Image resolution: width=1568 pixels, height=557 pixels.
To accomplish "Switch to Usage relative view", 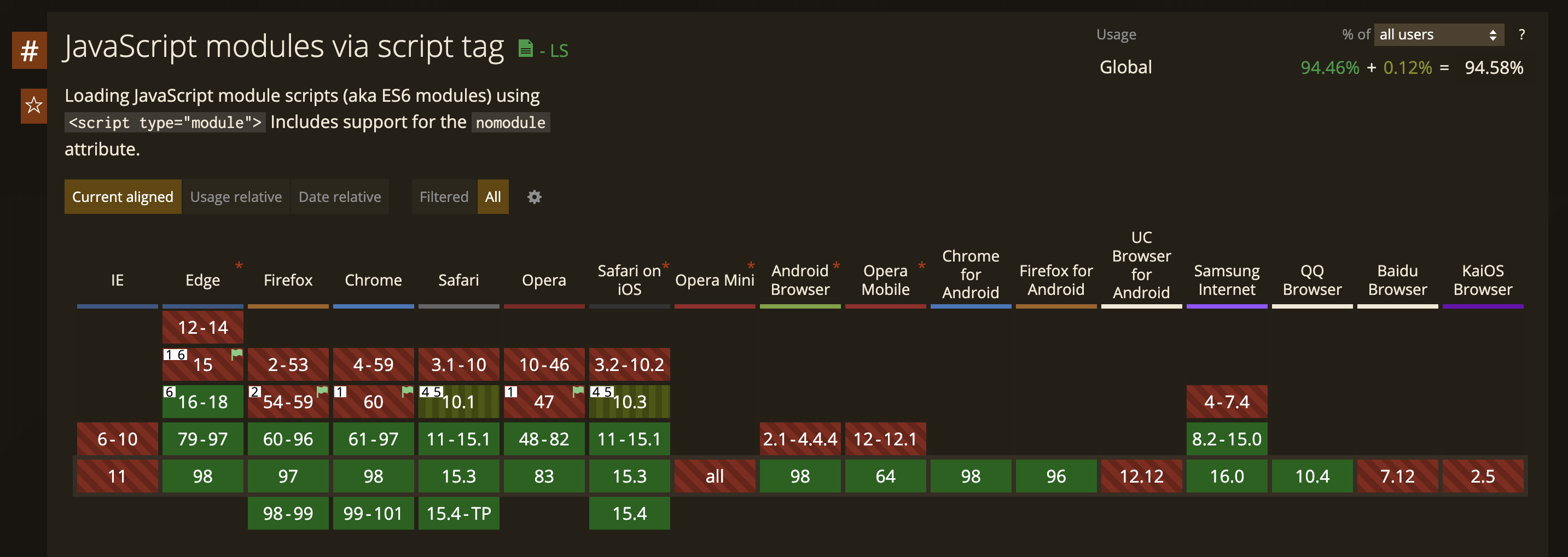I will [236, 196].
